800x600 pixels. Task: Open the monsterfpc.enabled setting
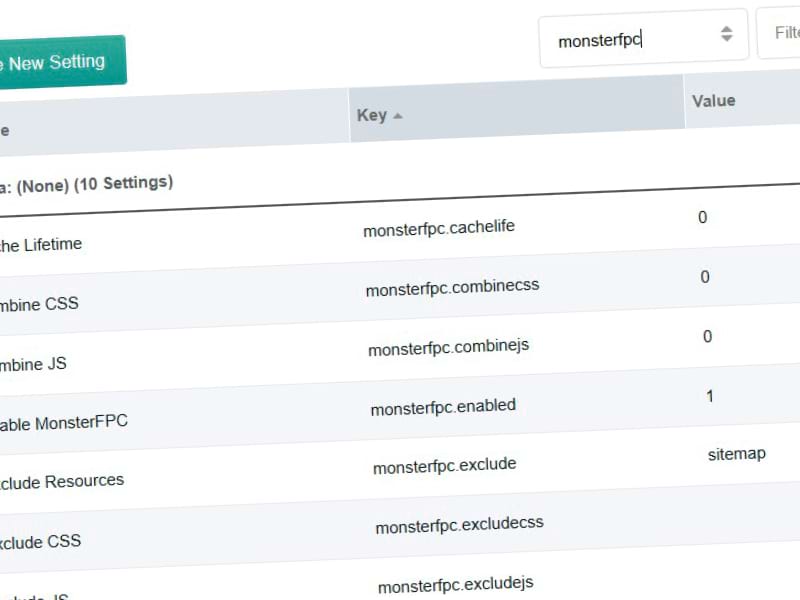(442, 405)
